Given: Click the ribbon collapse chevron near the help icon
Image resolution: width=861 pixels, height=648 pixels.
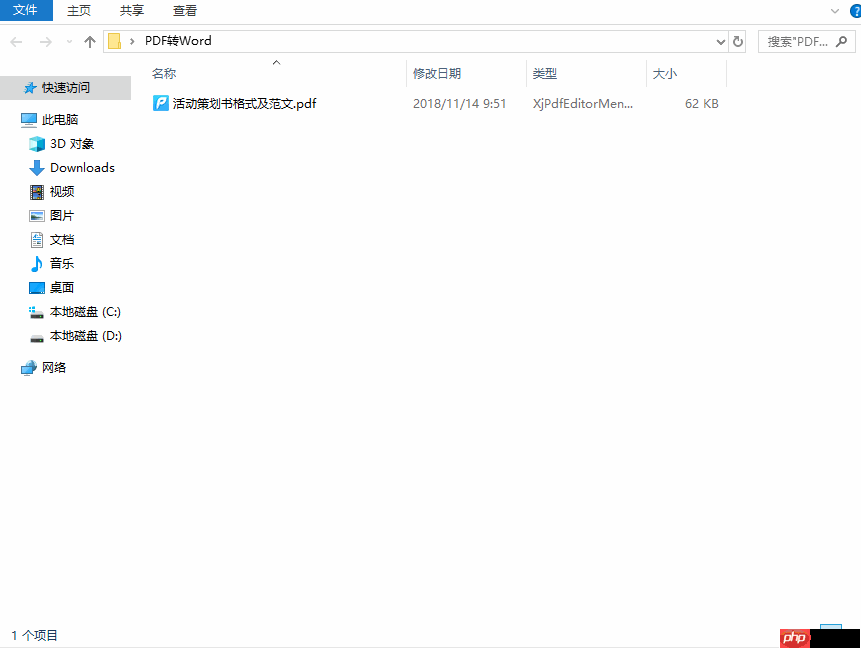Looking at the screenshot, I should [835, 10].
